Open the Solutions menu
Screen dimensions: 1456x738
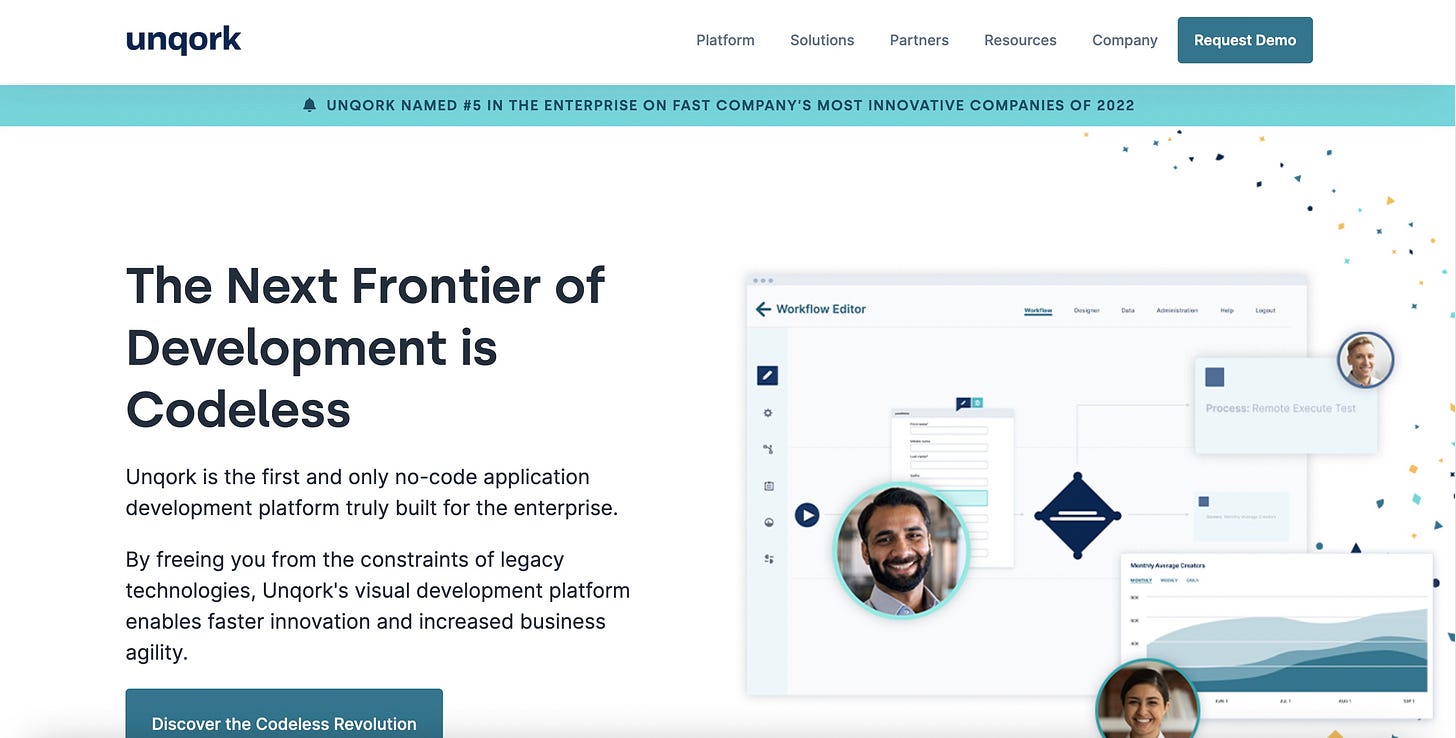[822, 40]
